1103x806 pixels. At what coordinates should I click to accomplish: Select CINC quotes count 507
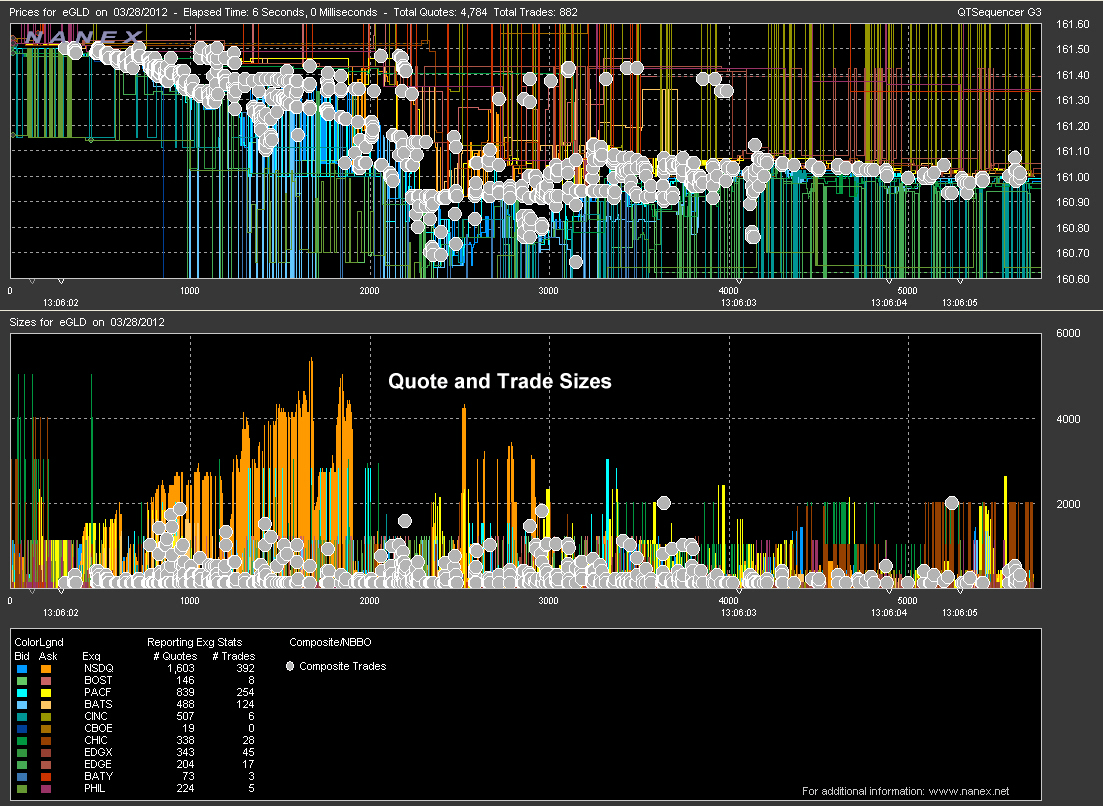coord(185,716)
